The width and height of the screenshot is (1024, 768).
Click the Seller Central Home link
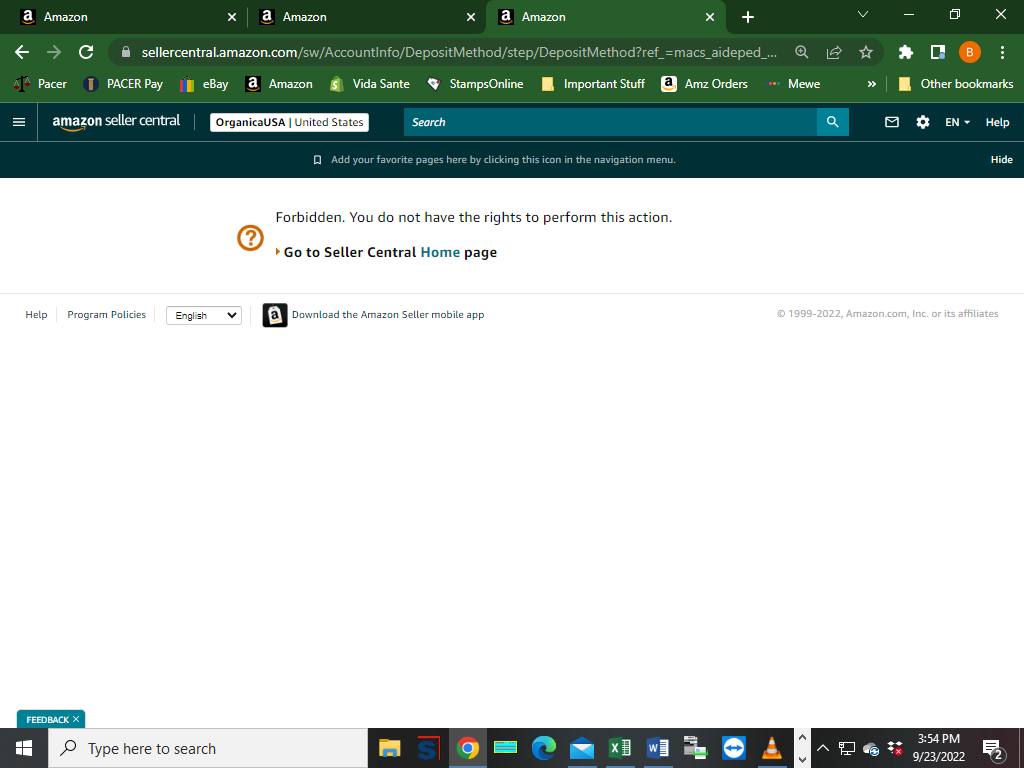(440, 251)
